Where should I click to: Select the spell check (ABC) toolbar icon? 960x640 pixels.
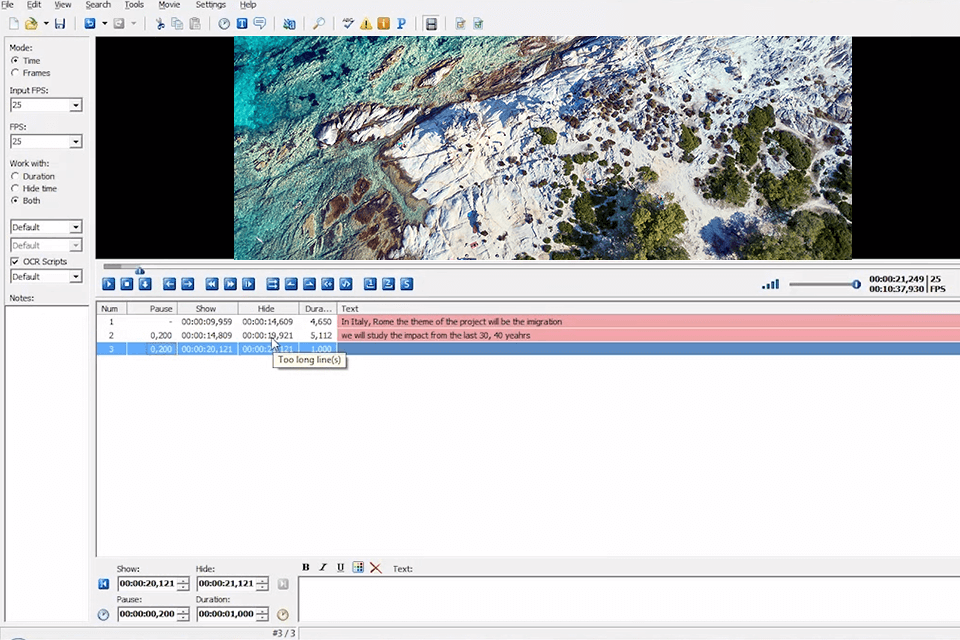pos(347,23)
